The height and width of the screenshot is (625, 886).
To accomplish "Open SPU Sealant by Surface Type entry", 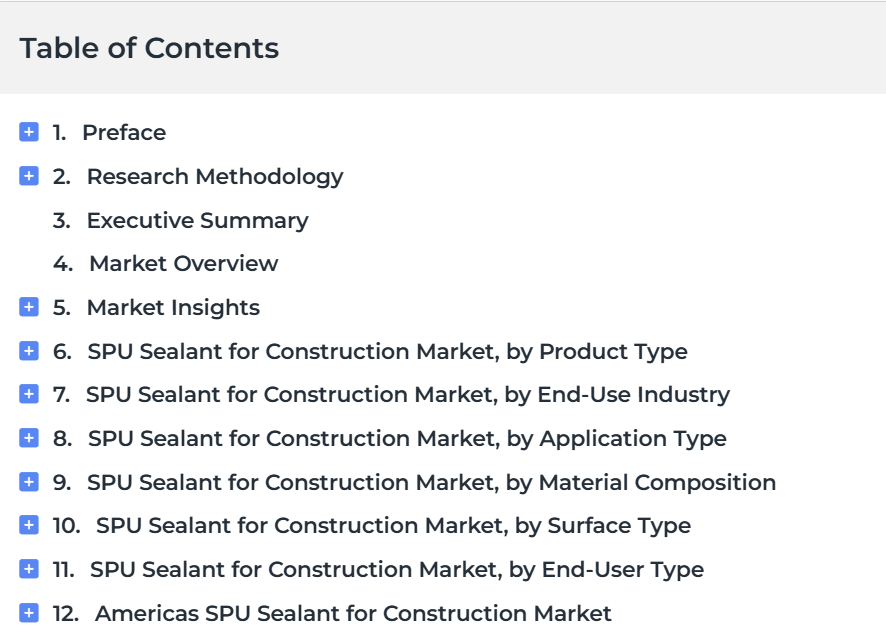I will [393, 526].
